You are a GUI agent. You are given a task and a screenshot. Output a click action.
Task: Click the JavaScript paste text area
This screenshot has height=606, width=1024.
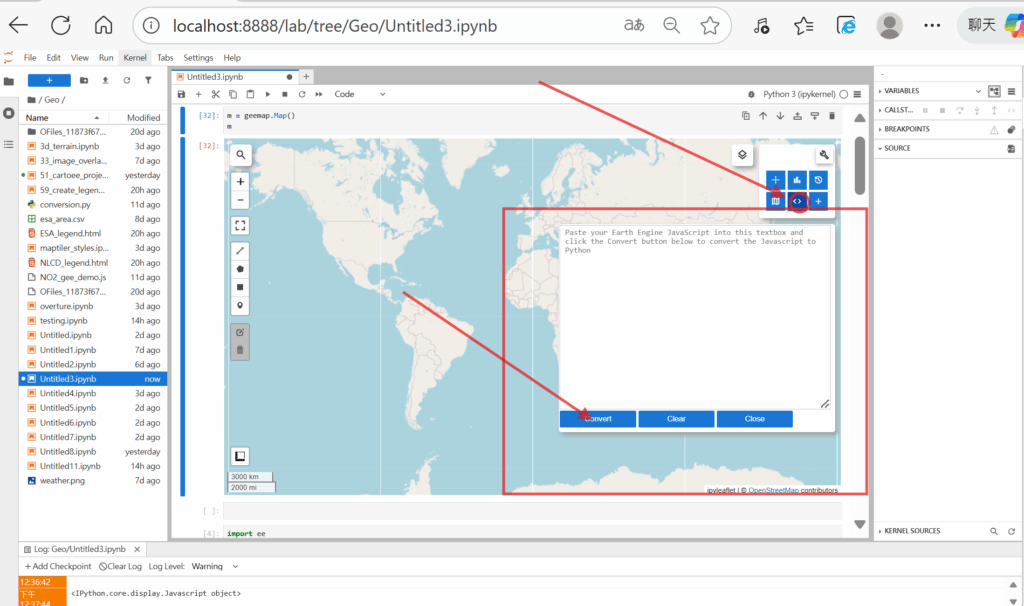(695, 320)
